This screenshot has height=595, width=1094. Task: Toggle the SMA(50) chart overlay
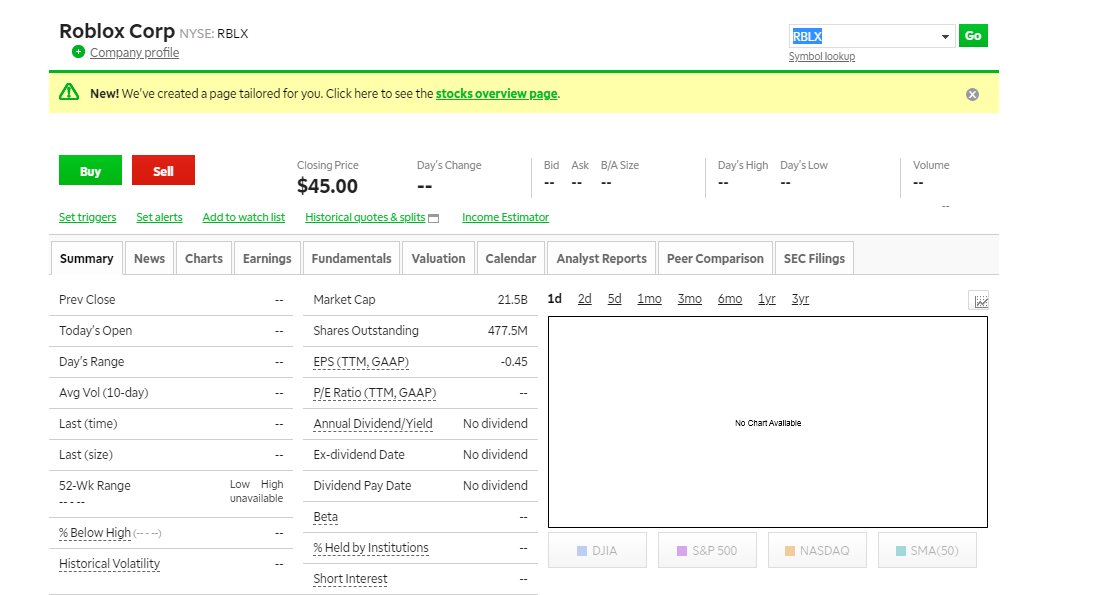[x=927, y=550]
